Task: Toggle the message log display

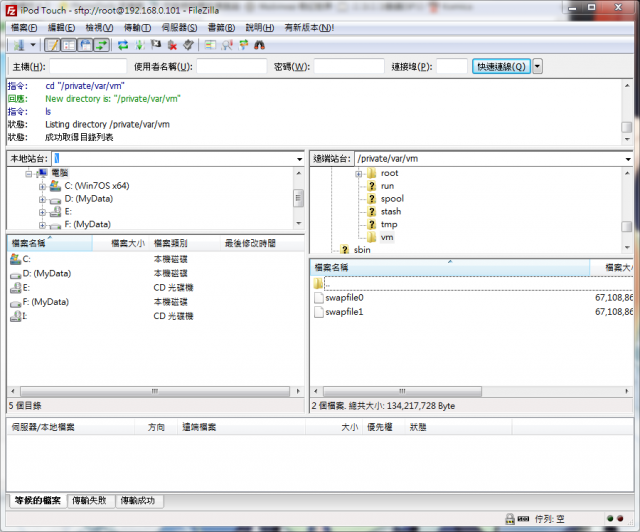Action: tap(53, 45)
